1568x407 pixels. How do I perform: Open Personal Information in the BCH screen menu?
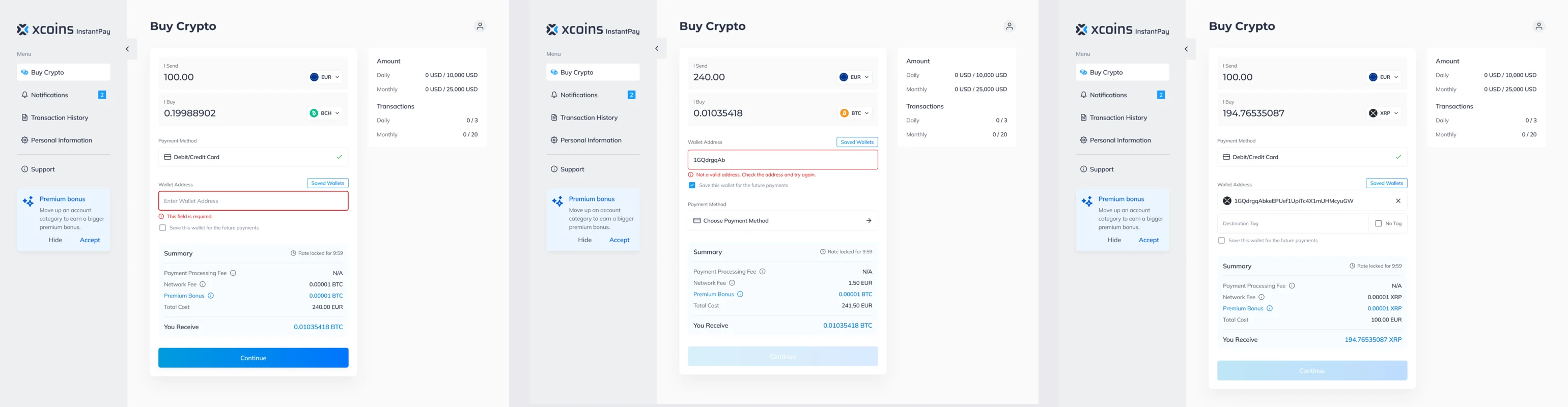click(x=63, y=140)
